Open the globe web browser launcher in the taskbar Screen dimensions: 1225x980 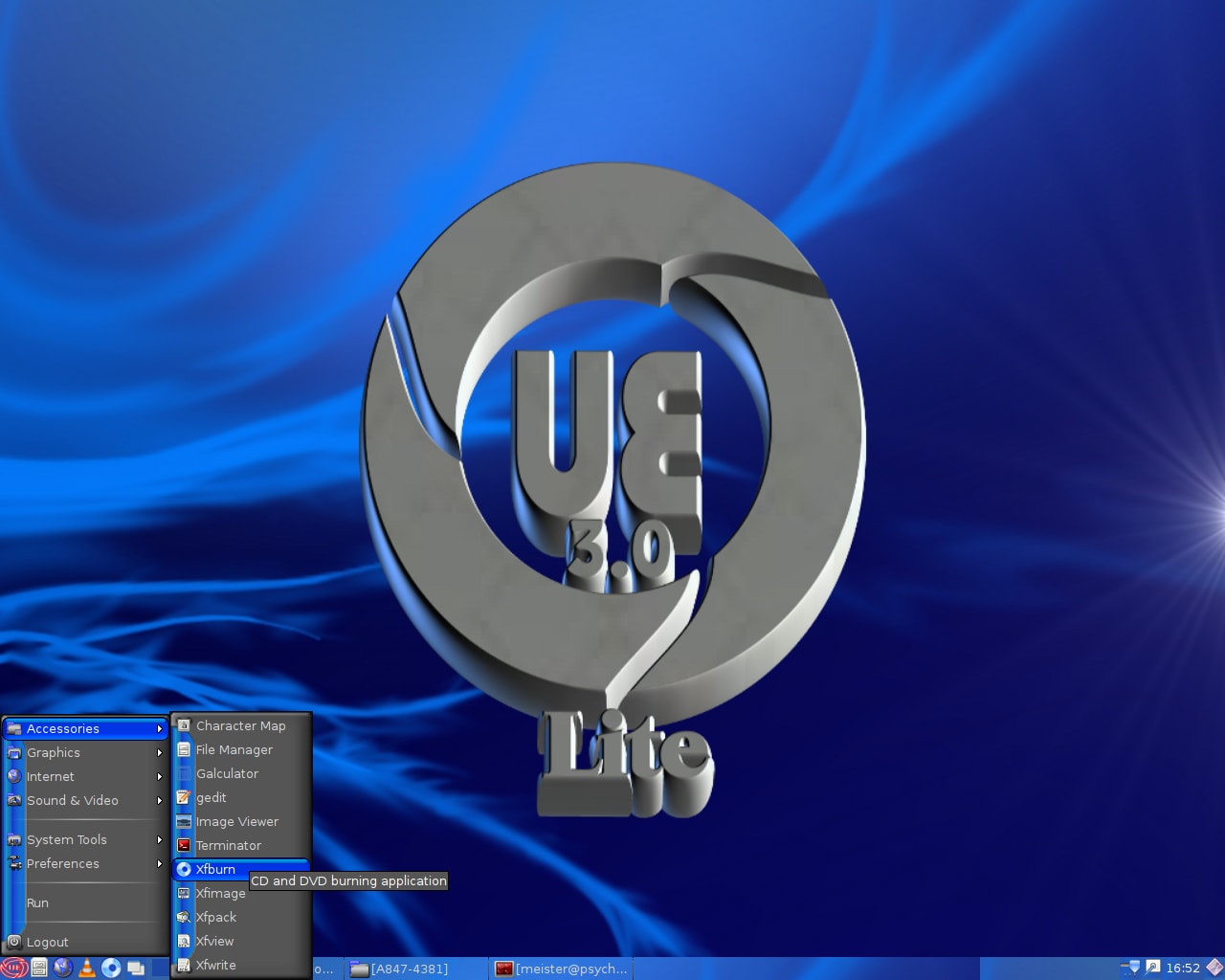[63, 968]
